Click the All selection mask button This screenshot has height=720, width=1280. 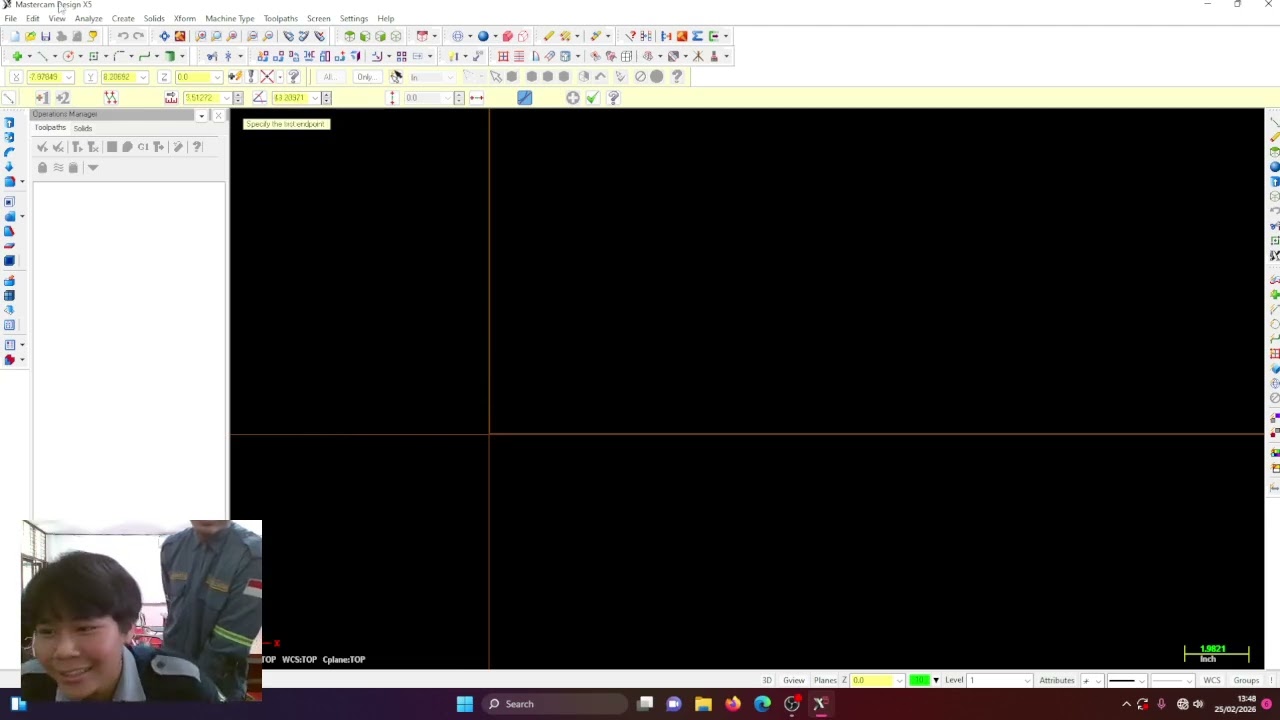(x=329, y=77)
